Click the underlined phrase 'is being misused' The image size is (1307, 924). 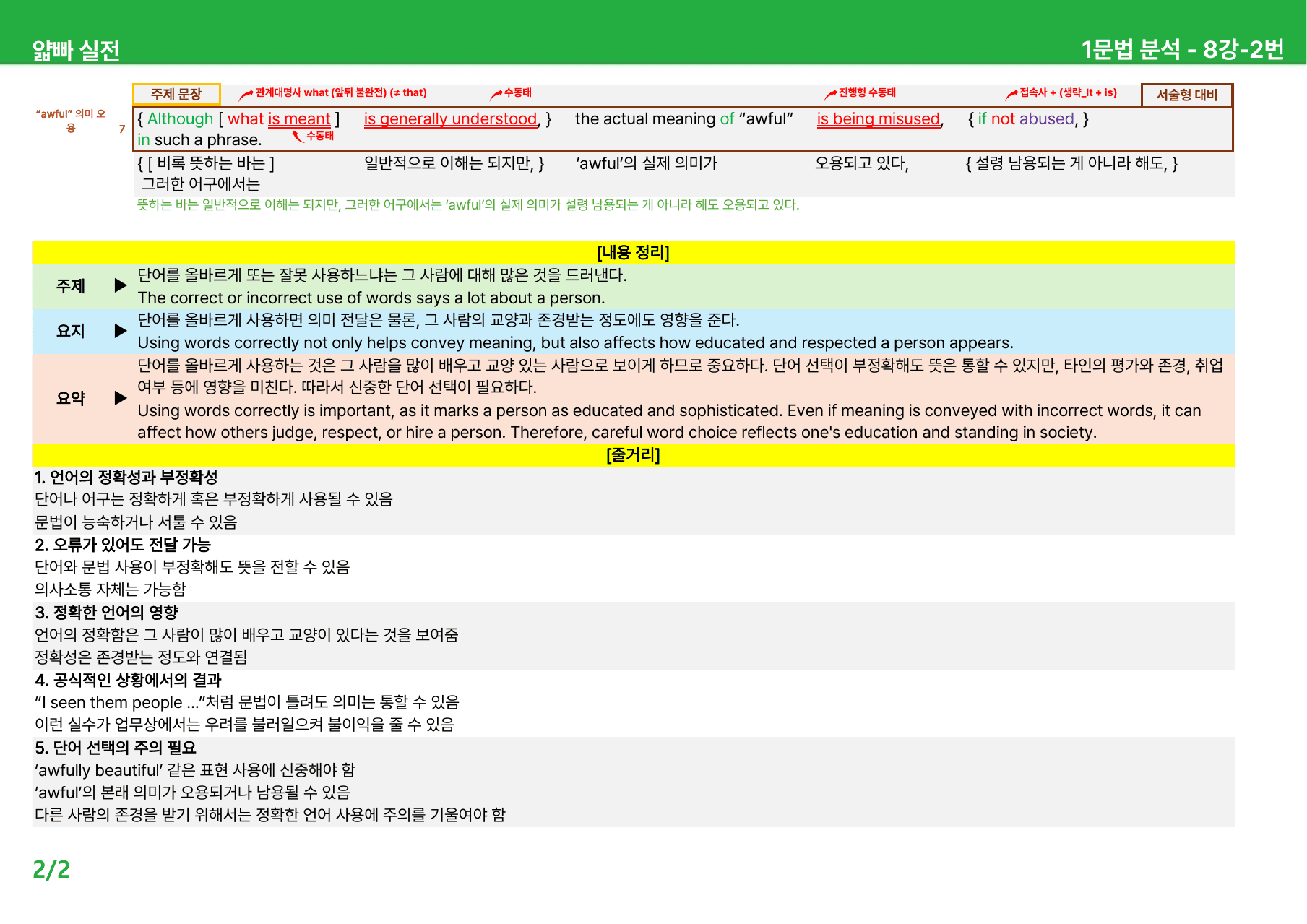coord(879,119)
